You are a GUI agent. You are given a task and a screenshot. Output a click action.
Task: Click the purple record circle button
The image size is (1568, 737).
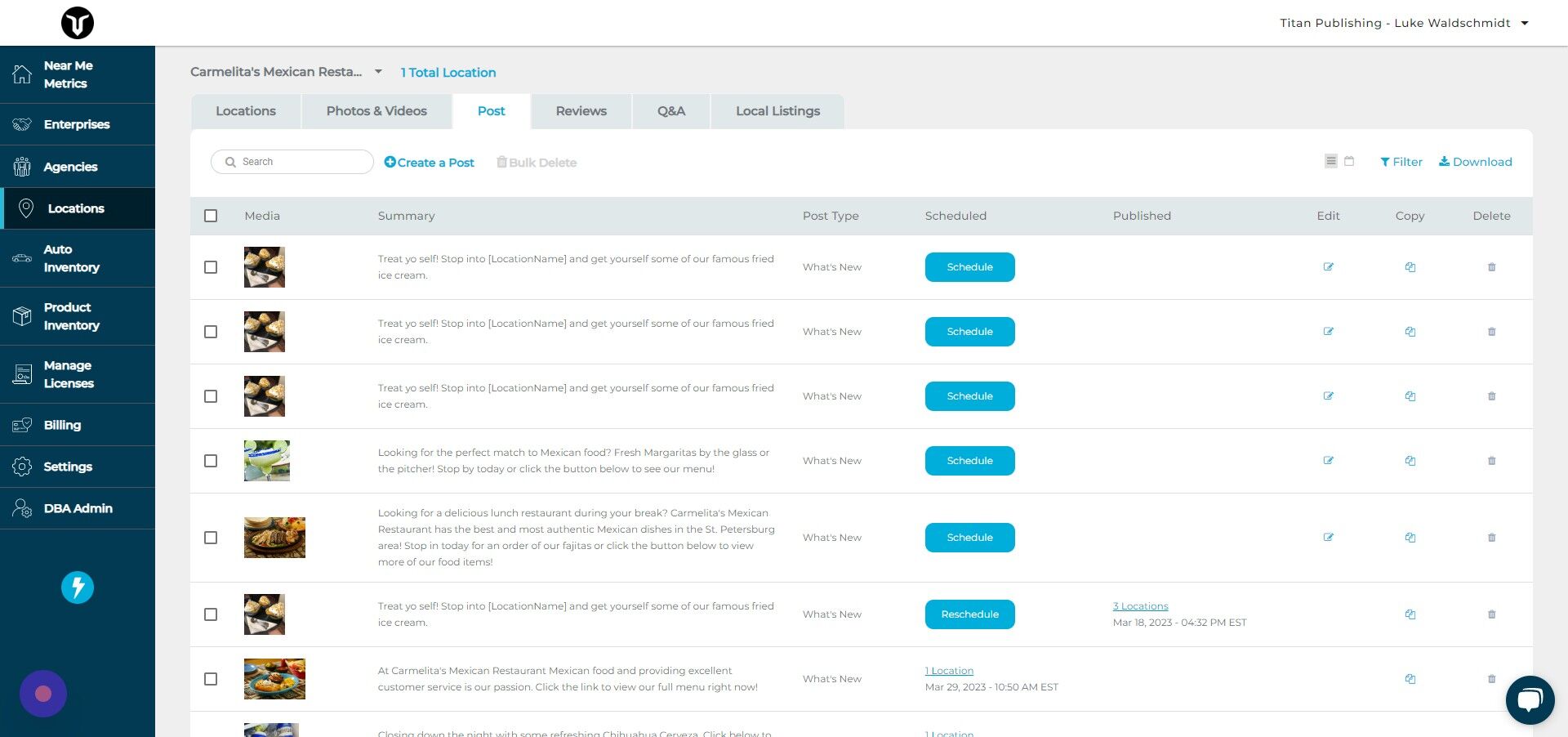point(43,694)
